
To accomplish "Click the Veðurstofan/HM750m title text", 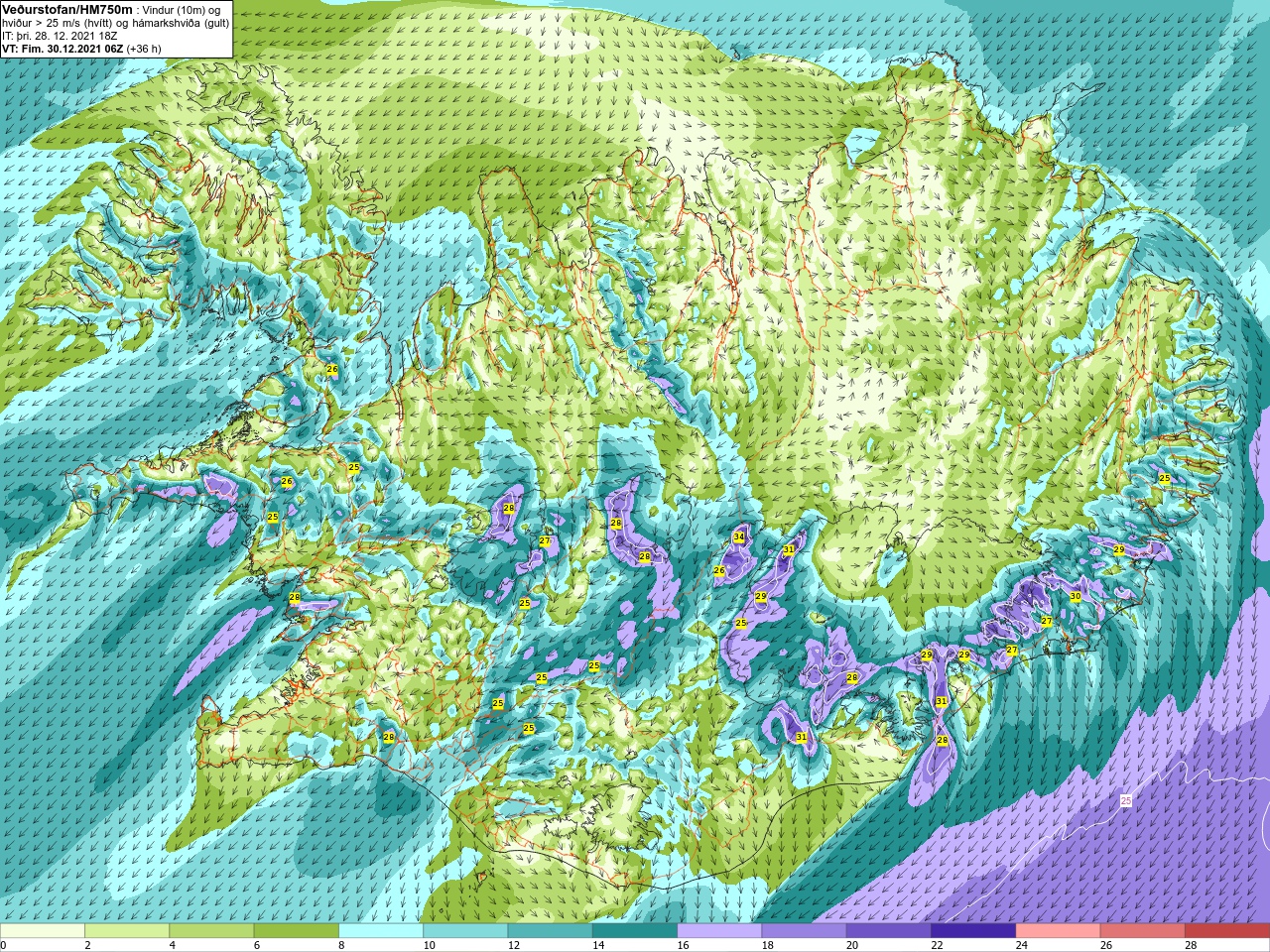I will click(67, 9).
